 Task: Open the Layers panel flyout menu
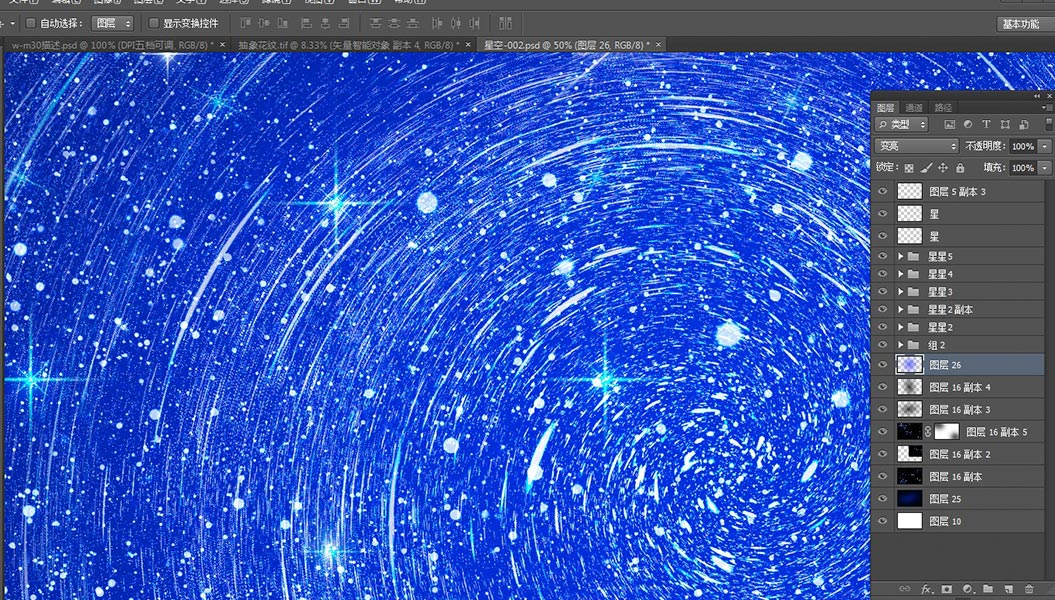click(x=1046, y=108)
